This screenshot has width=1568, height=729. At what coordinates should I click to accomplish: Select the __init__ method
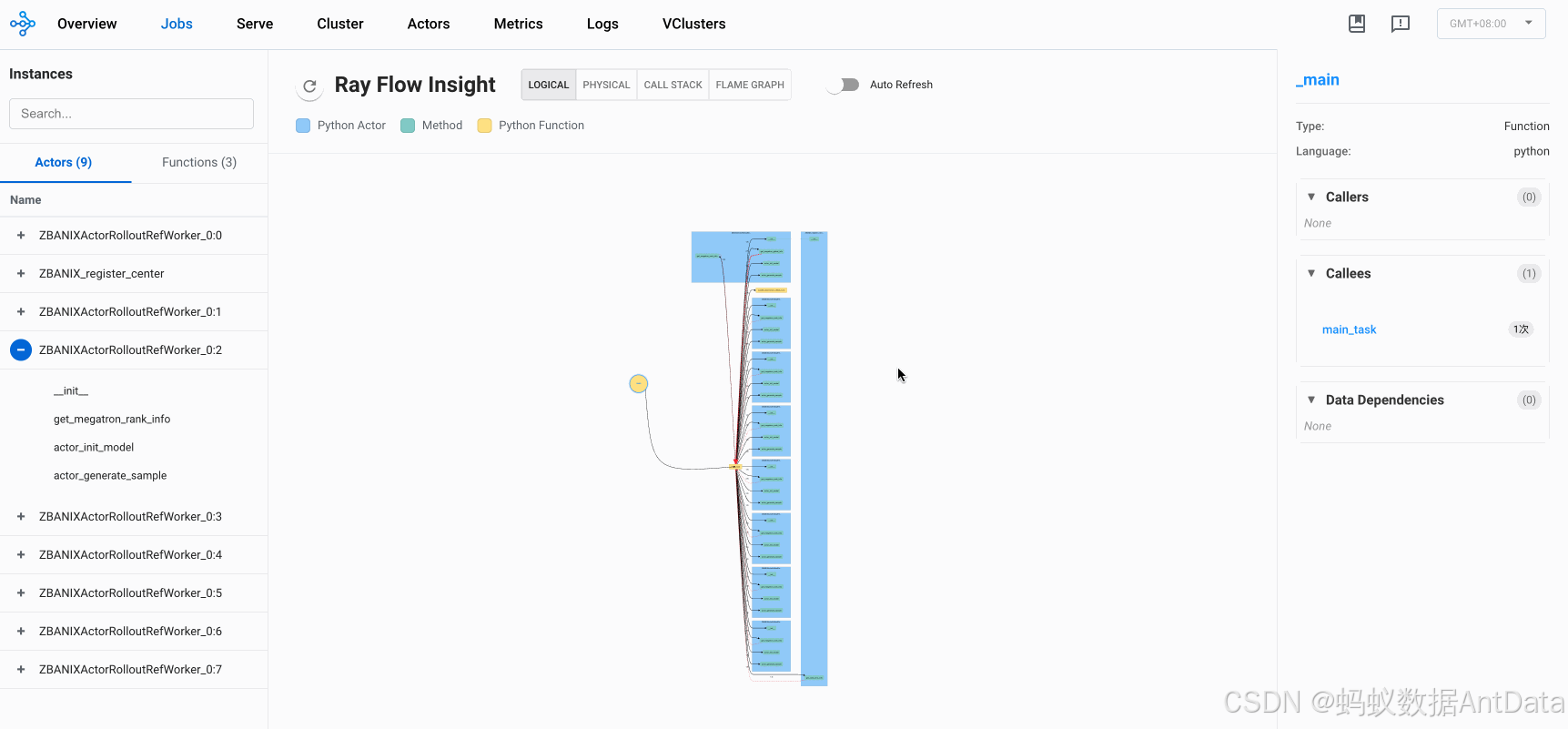click(71, 391)
